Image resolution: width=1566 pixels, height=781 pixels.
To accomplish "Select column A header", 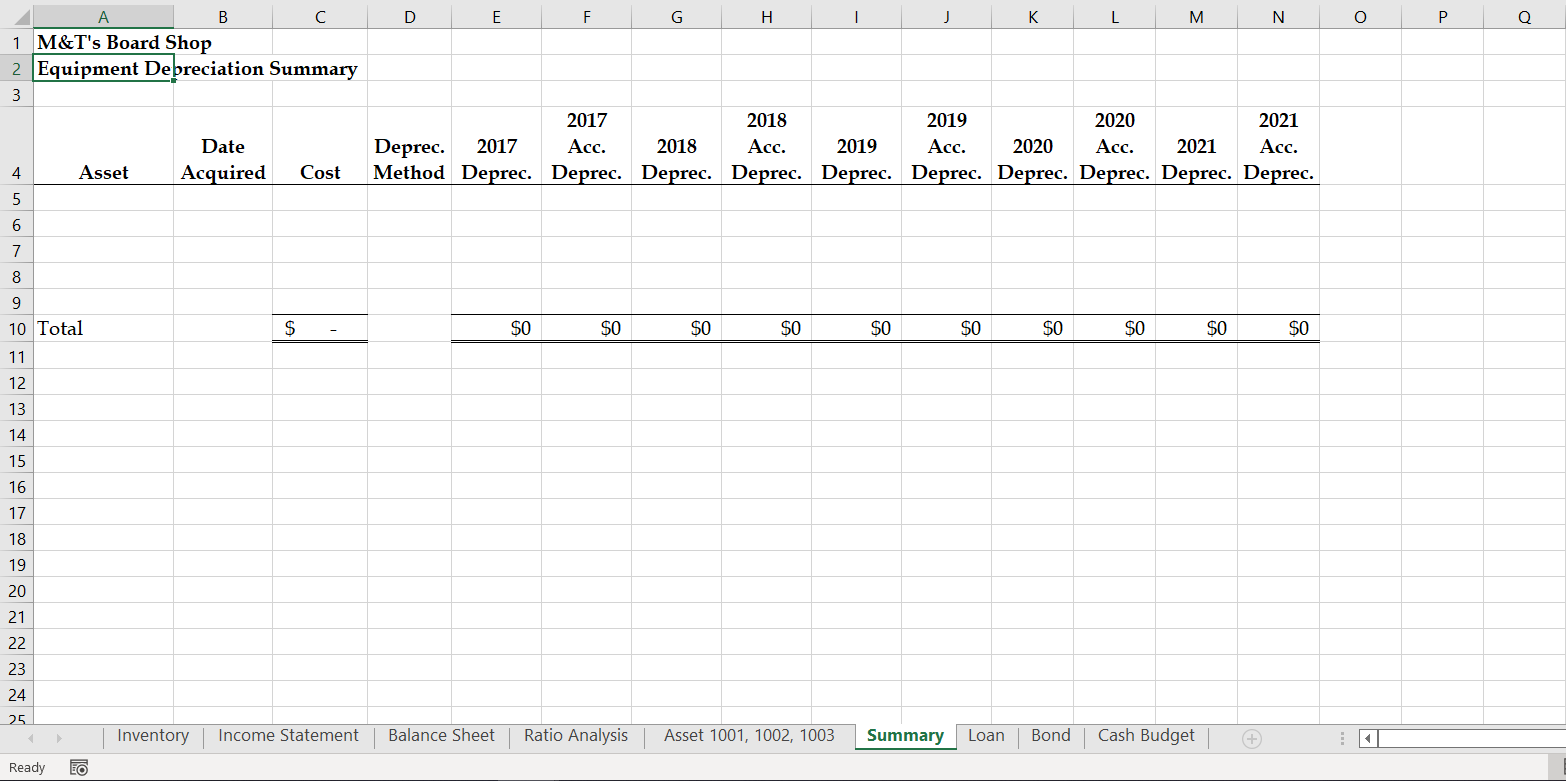I will 103,16.
